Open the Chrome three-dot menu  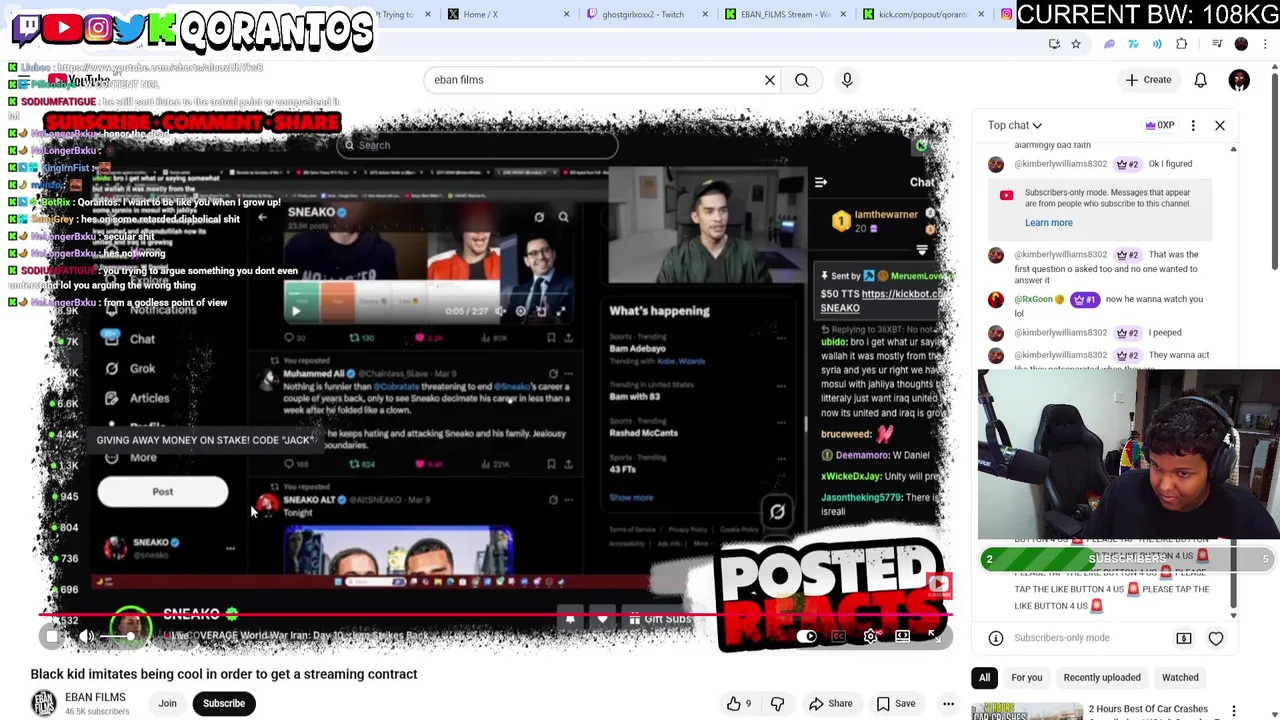pyautogui.click(x=1266, y=44)
